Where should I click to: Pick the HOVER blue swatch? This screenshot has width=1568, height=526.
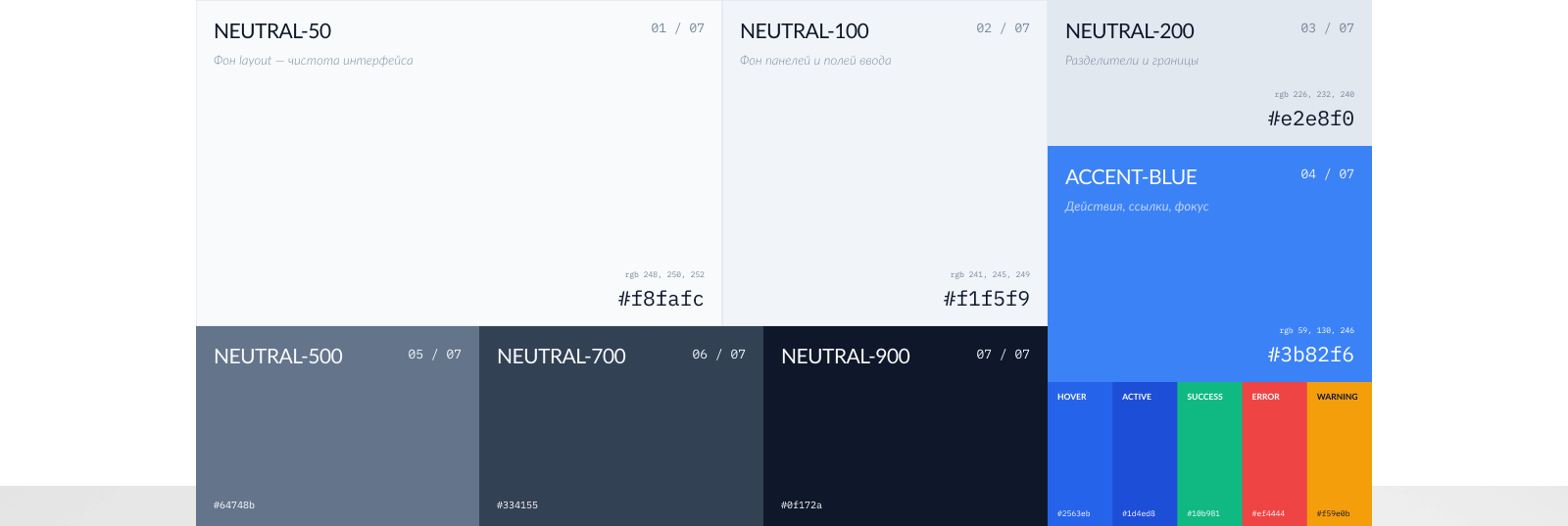tap(1080, 454)
